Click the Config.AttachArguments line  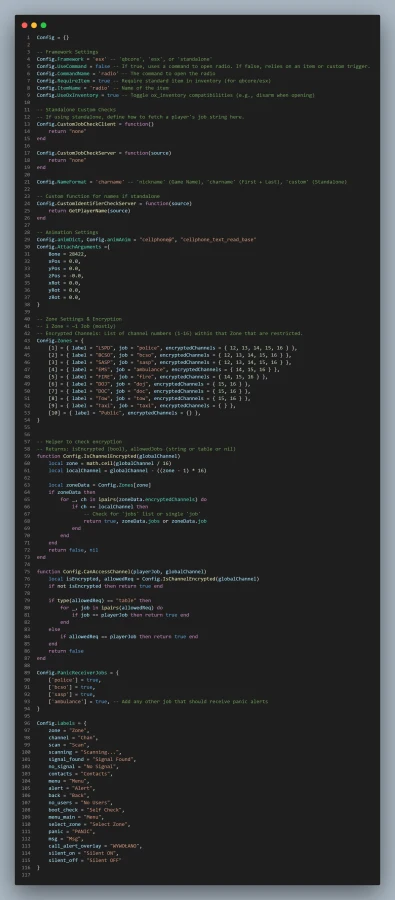73,246
